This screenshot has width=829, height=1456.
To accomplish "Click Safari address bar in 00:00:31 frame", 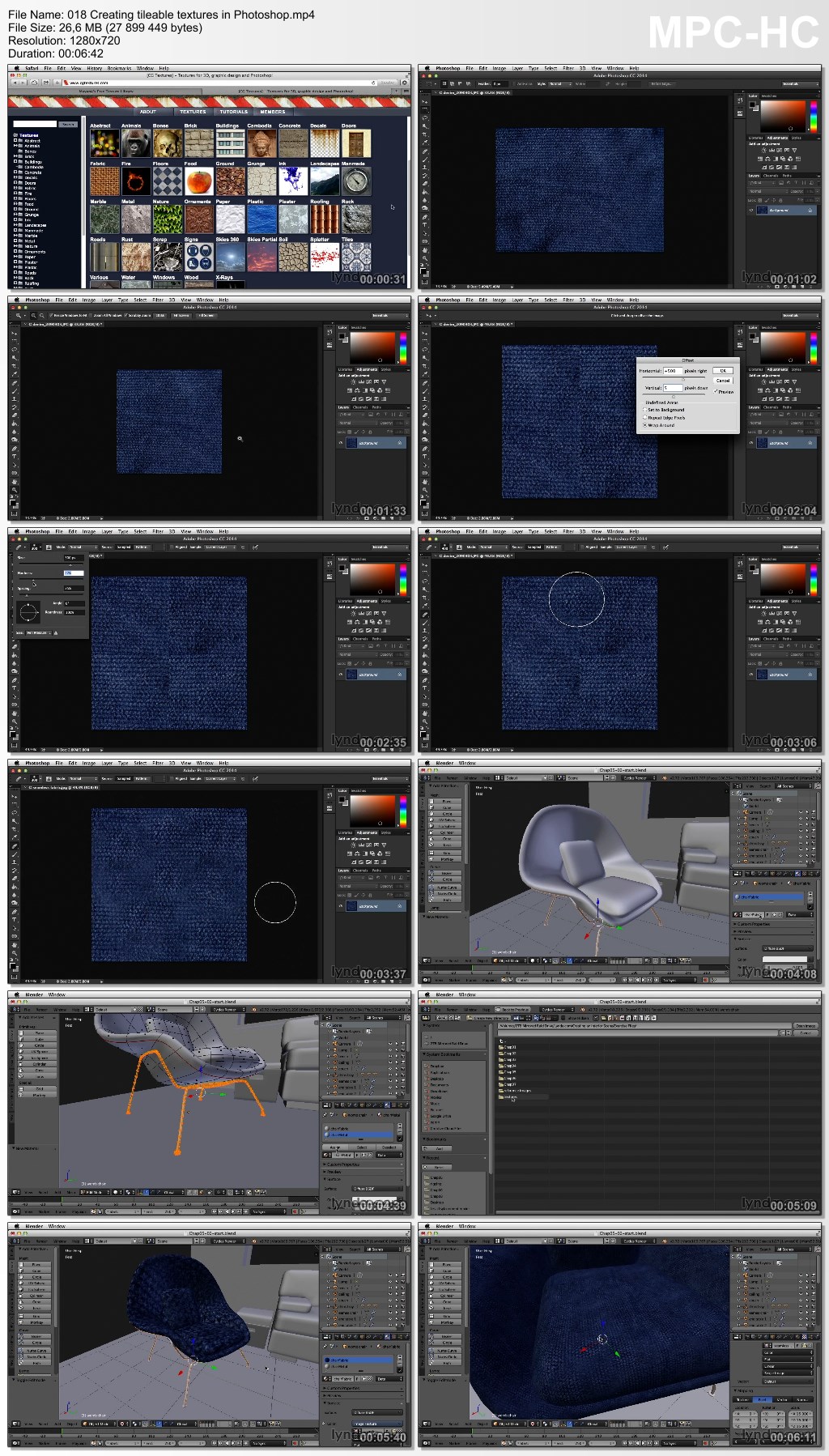I will click(220, 83).
